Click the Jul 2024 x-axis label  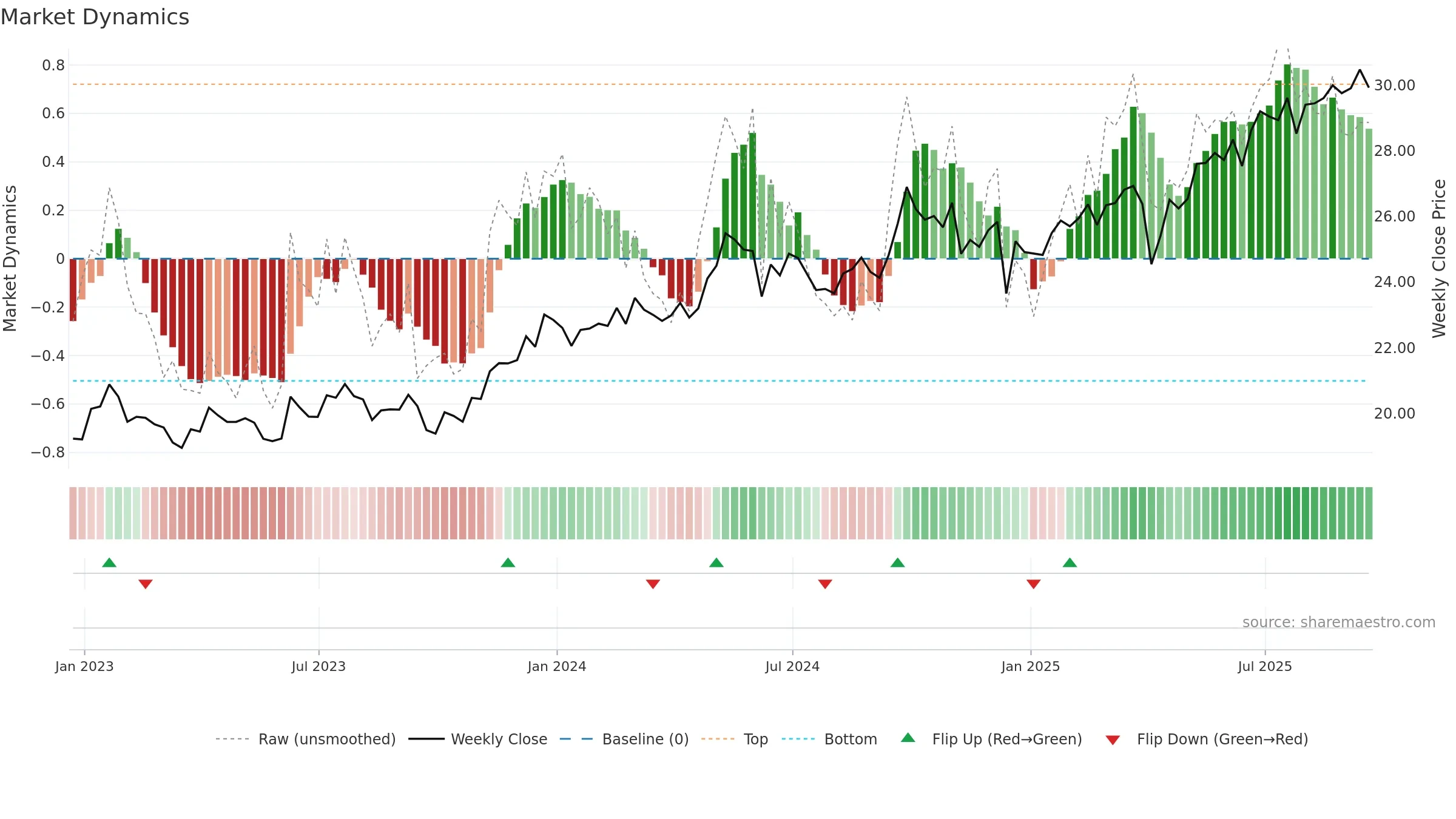(x=792, y=666)
